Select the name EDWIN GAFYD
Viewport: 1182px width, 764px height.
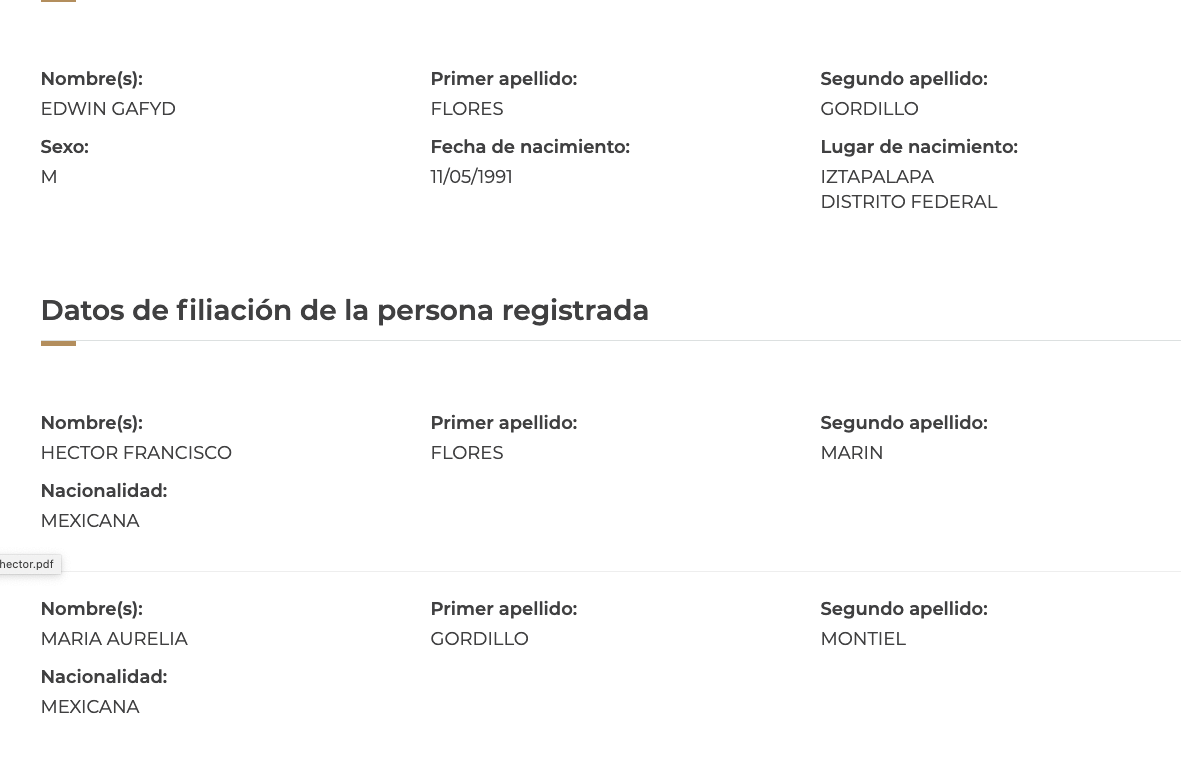[x=108, y=109]
